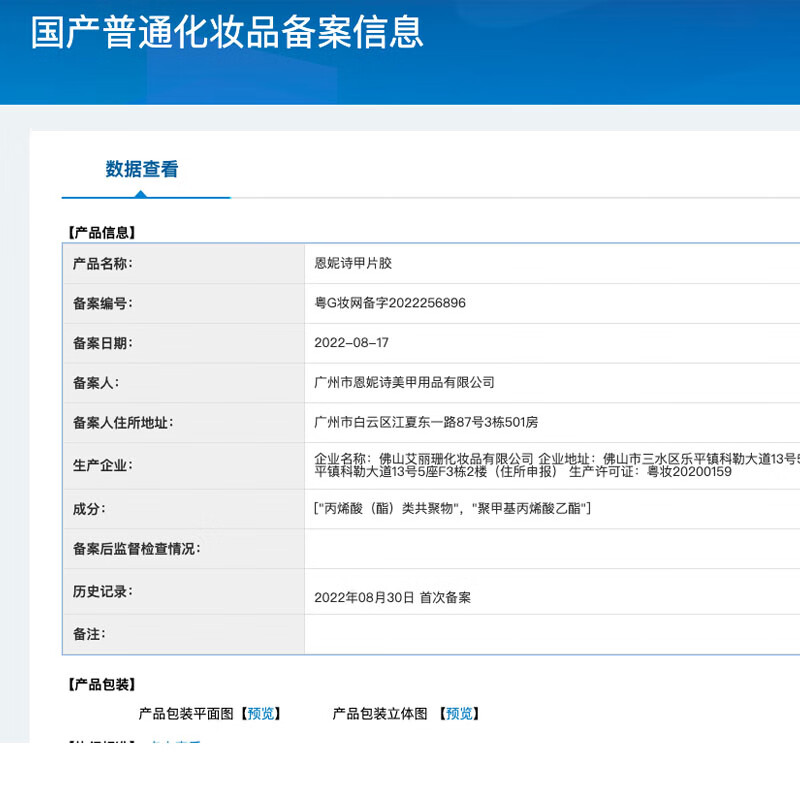Click the empty 备案后监督检查情况 value cell
The width and height of the screenshot is (800, 800).
coord(552,549)
